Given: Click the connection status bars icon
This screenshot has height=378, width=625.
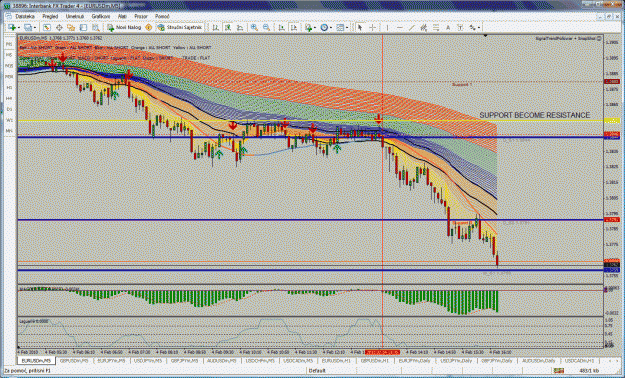Looking at the screenshot, I should click(x=559, y=370).
